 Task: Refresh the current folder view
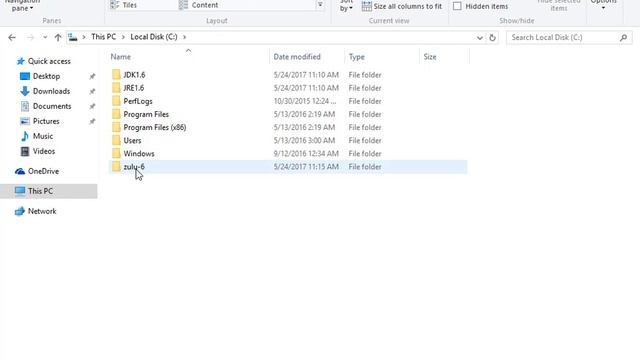[x=493, y=38]
